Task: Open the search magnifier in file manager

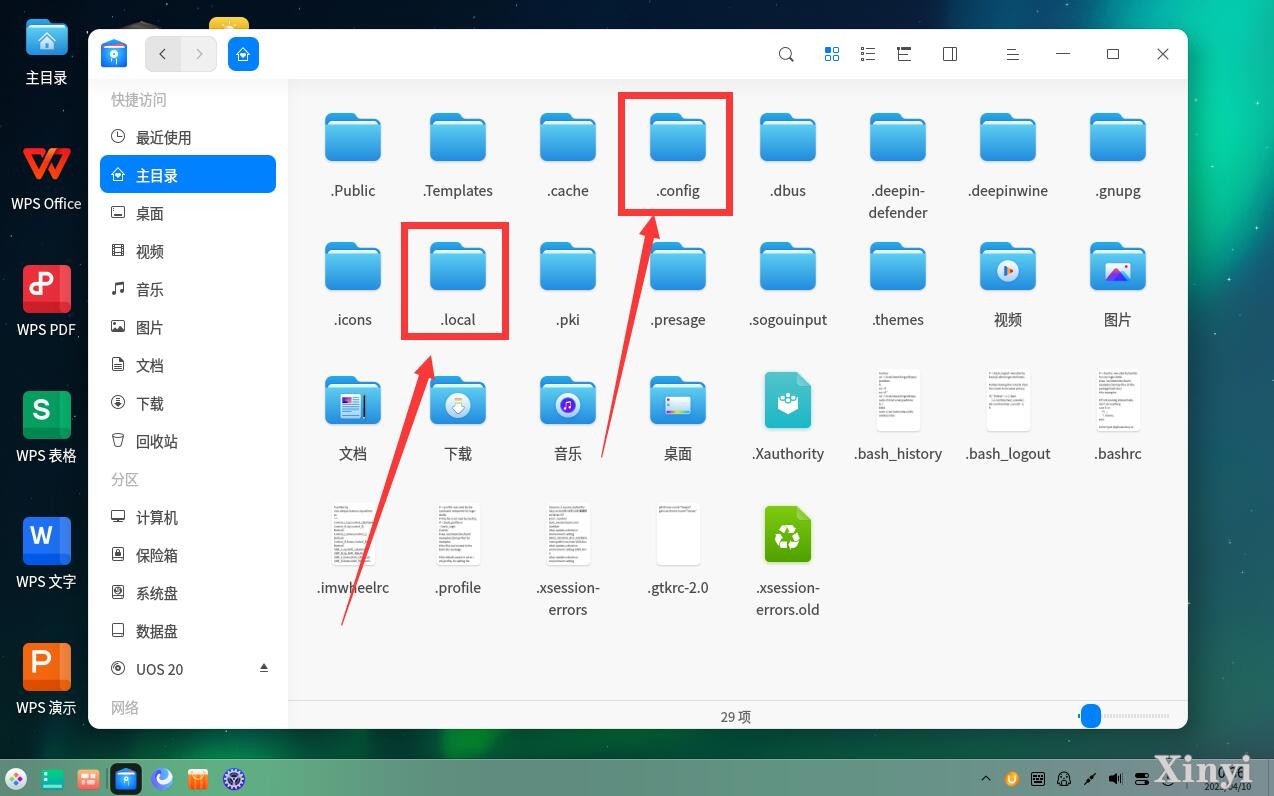Action: click(x=786, y=54)
